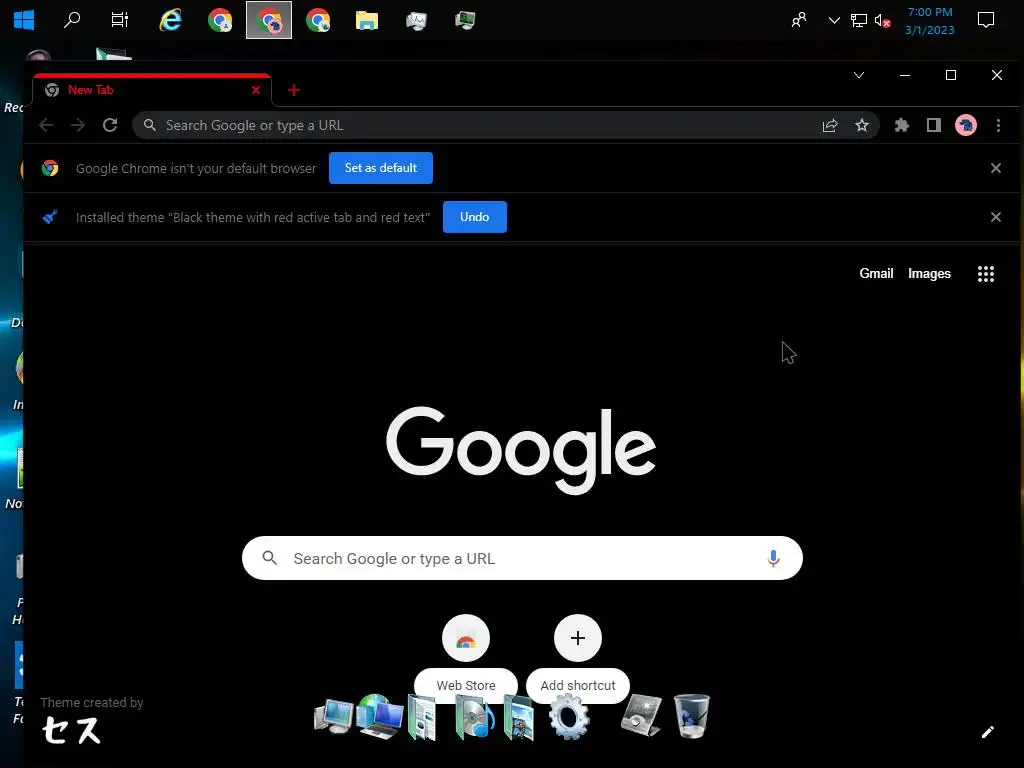Open the network tray icon

pos(858,21)
